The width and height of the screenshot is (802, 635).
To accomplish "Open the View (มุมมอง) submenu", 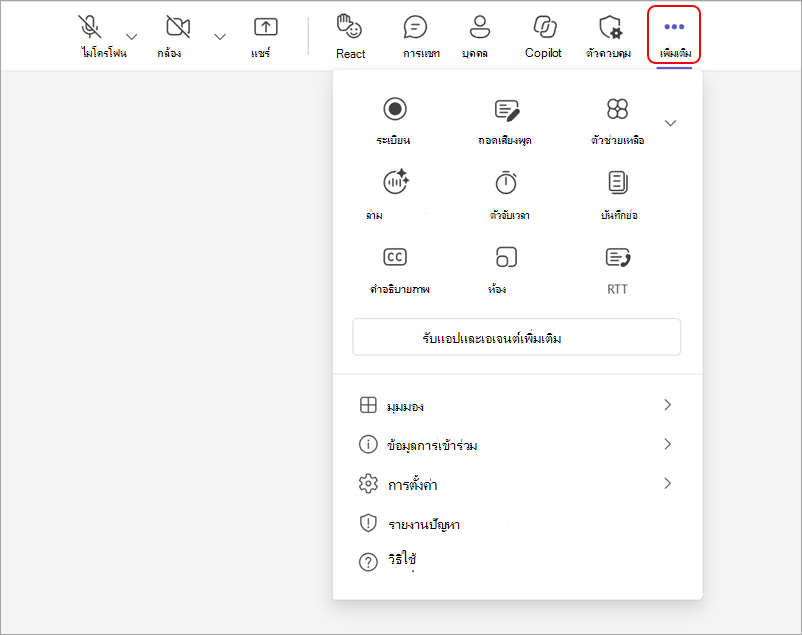I will 517,406.
